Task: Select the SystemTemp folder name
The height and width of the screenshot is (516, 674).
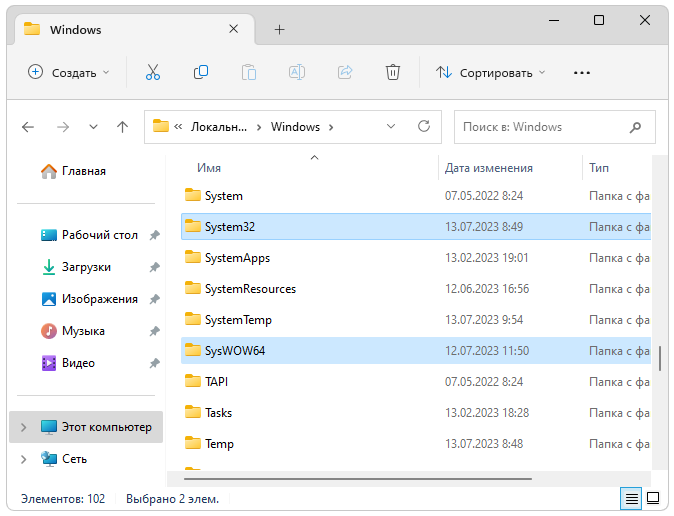Action: pos(238,320)
